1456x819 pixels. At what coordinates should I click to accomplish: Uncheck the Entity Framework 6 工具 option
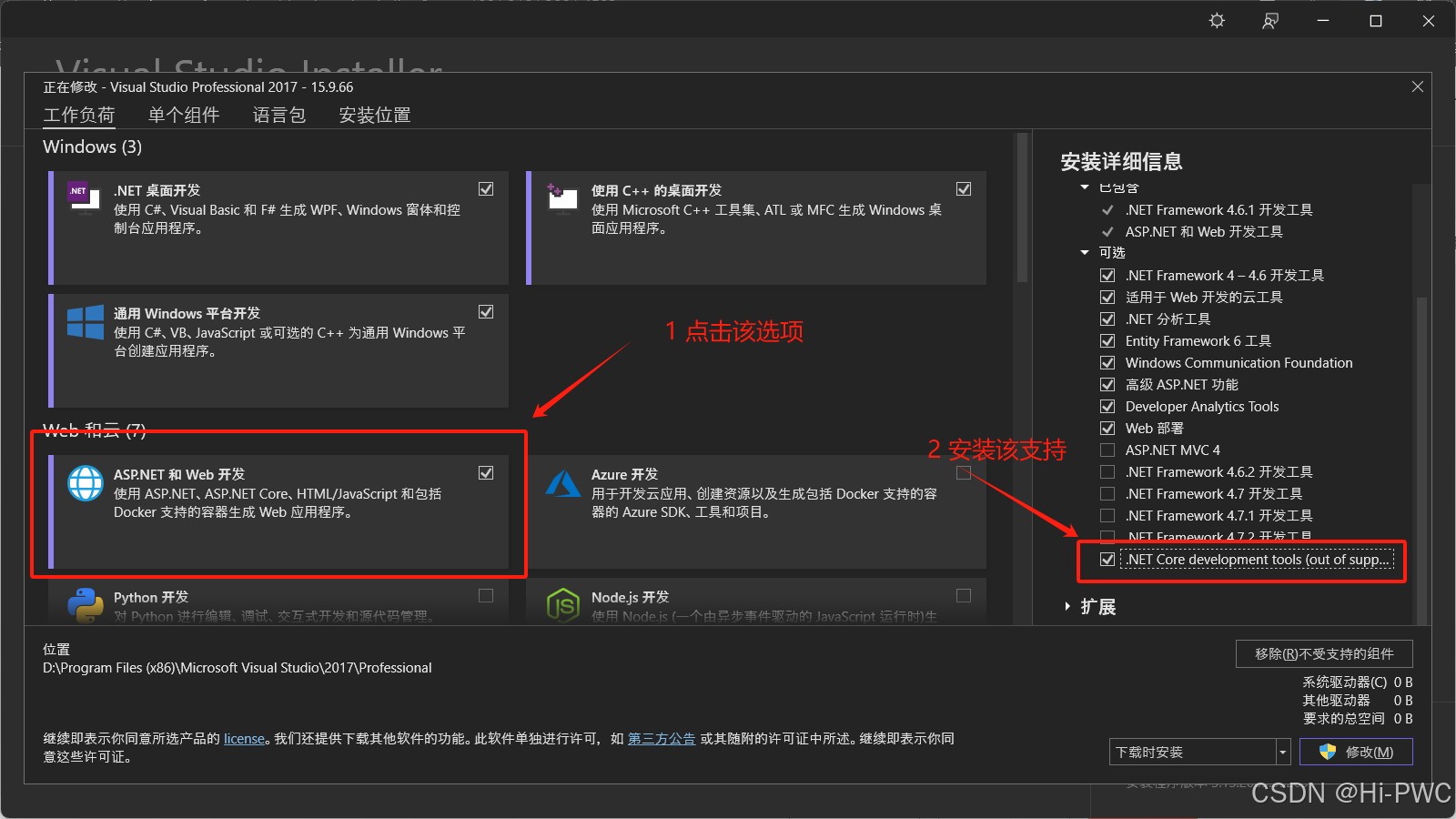click(x=1107, y=340)
